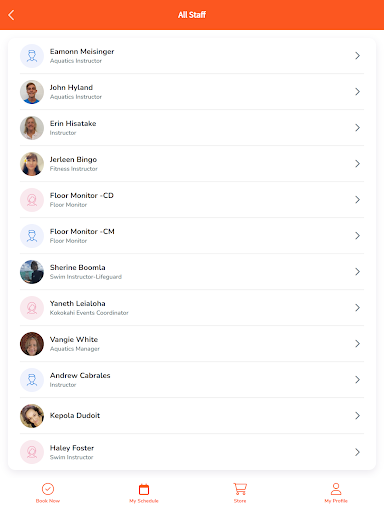Expand Vangie White's row chevron

tap(357, 344)
